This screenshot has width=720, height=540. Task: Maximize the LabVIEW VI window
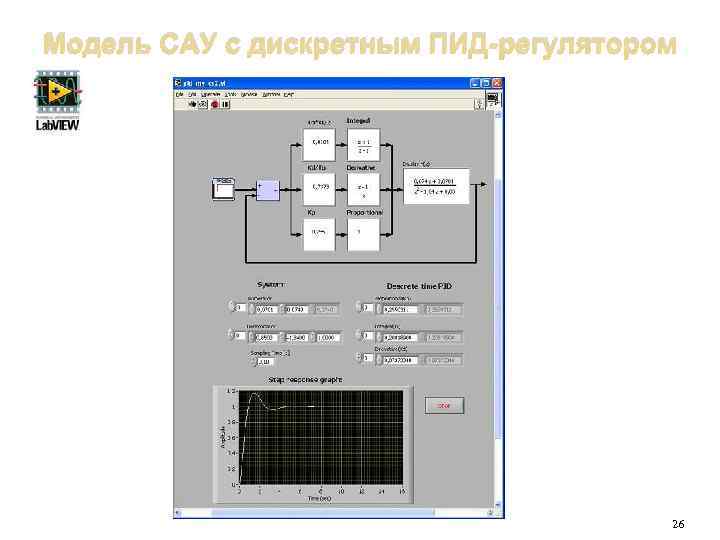(486, 83)
